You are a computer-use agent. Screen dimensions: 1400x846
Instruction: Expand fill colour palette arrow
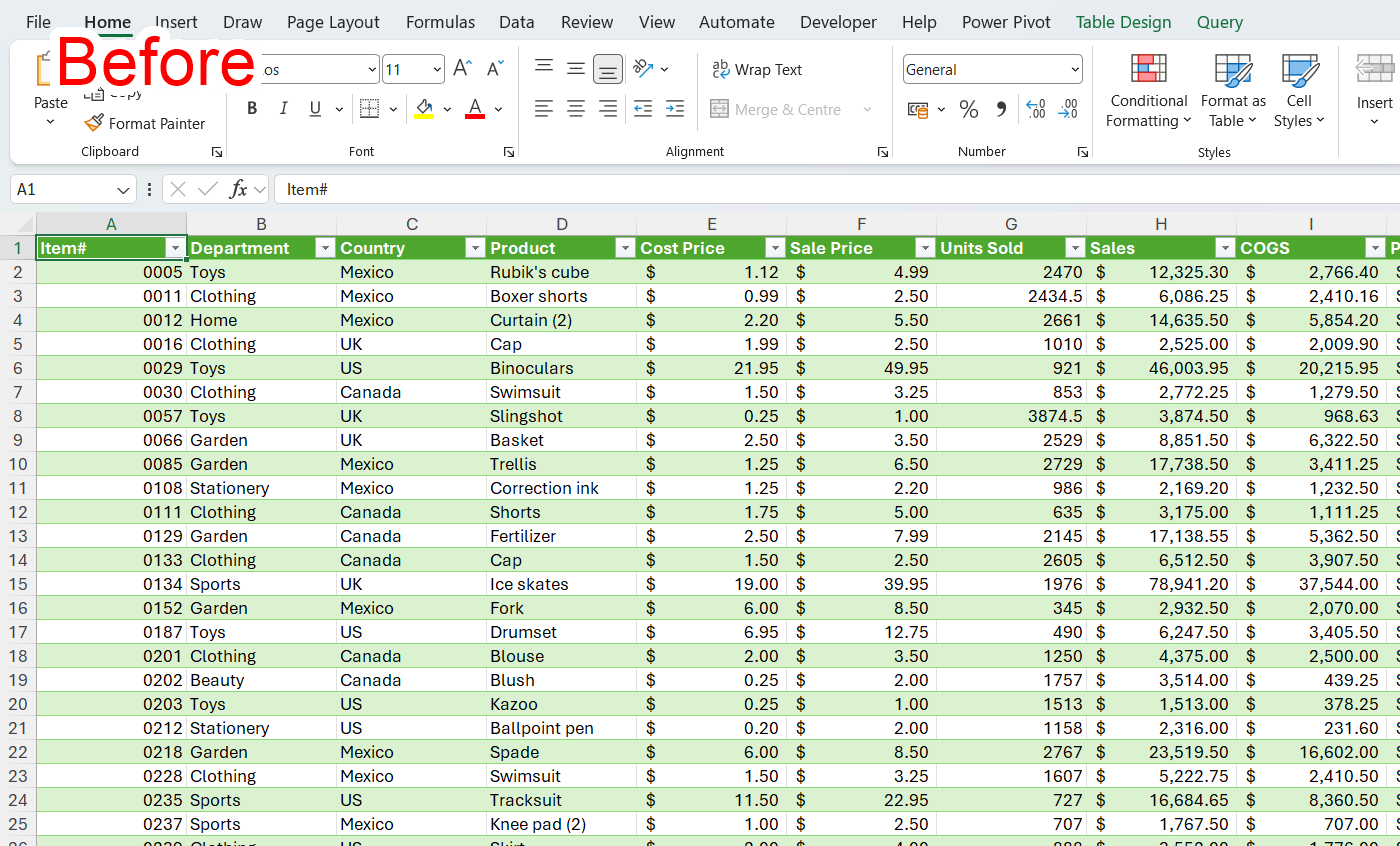[x=447, y=109]
